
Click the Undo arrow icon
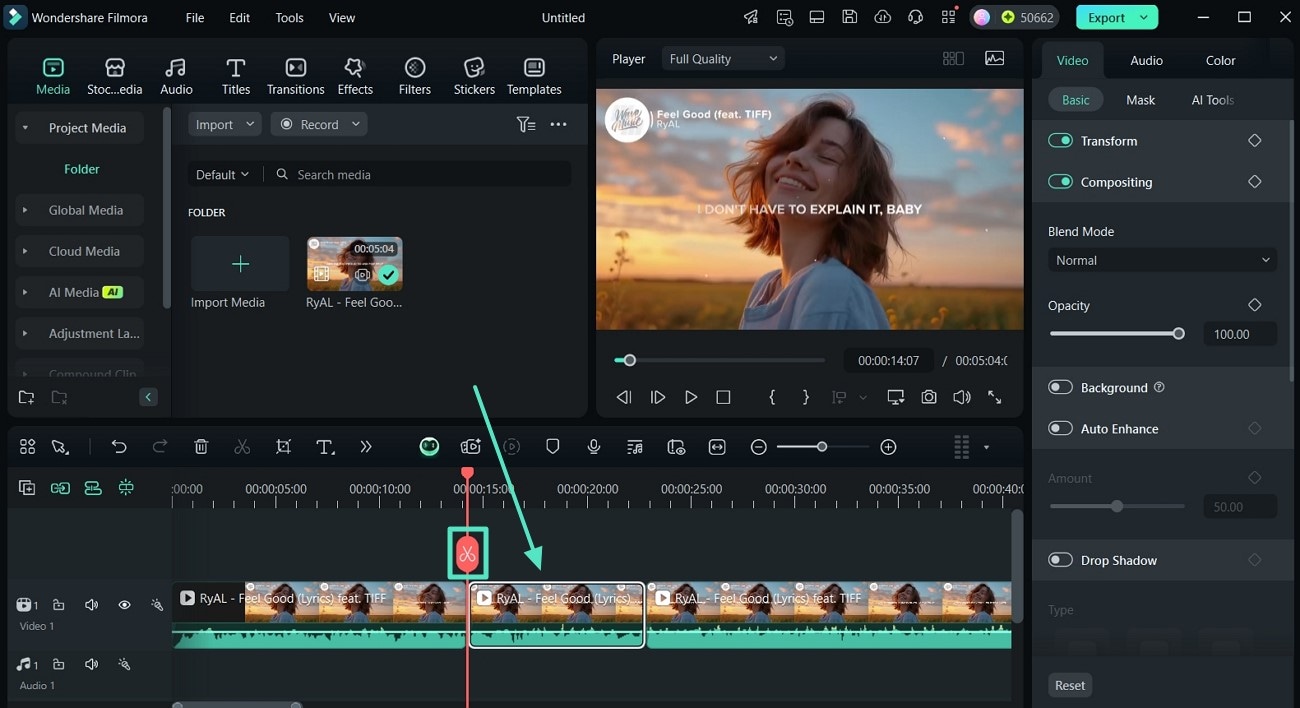point(119,447)
